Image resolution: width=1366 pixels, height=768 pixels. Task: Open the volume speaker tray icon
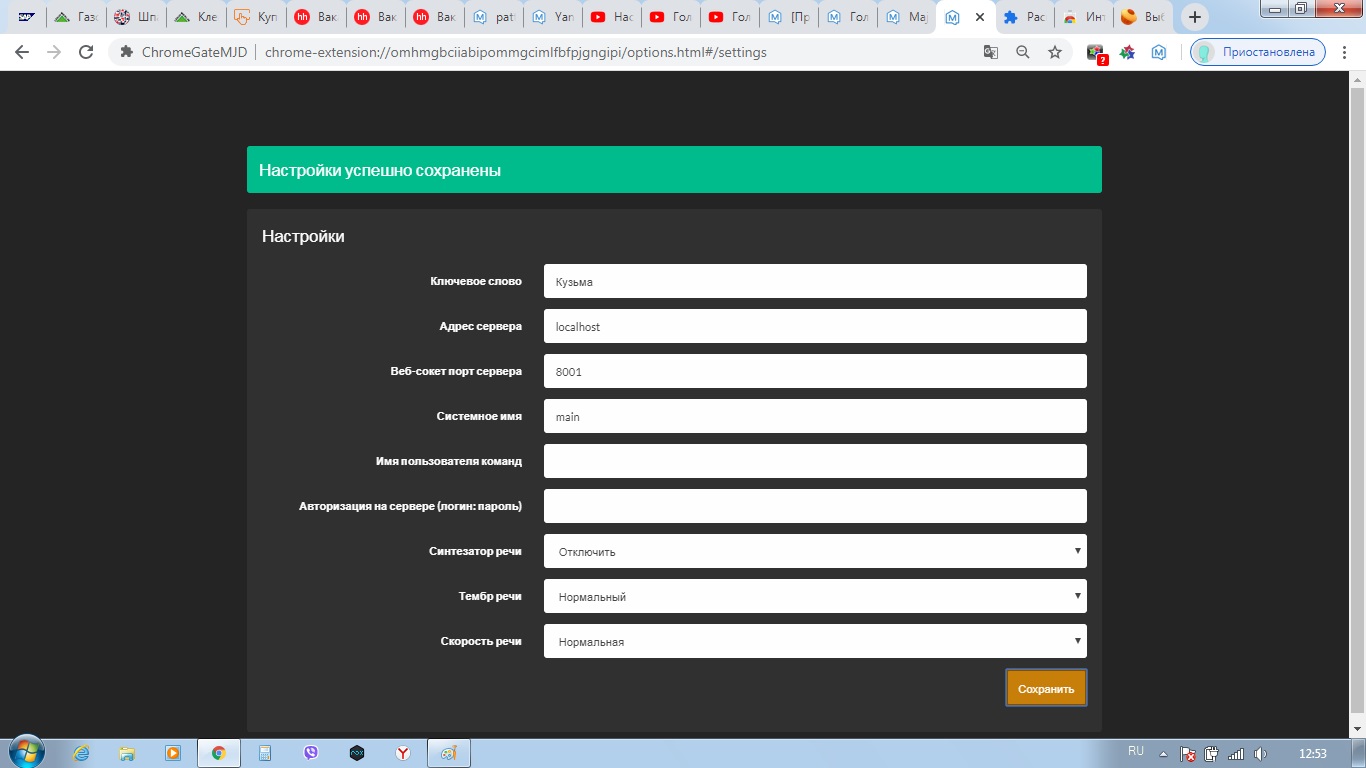[1261, 754]
